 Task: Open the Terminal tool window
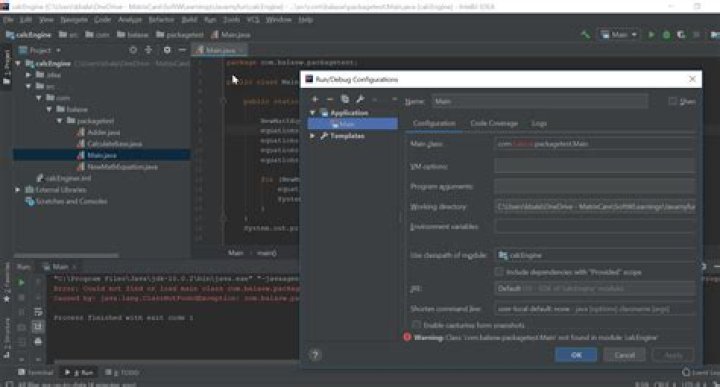click(35, 372)
